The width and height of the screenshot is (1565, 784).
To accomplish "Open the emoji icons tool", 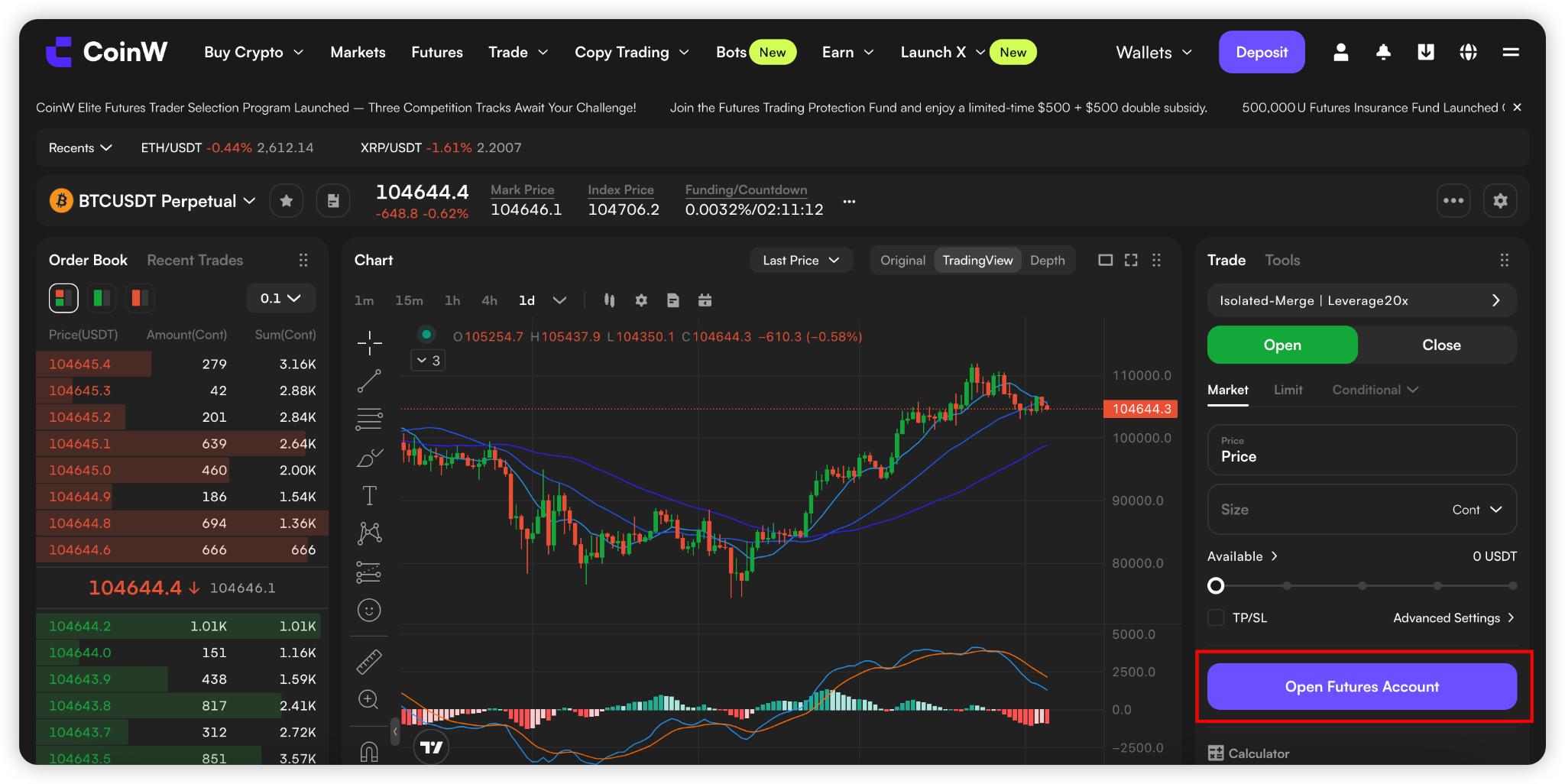I will [369, 610].
